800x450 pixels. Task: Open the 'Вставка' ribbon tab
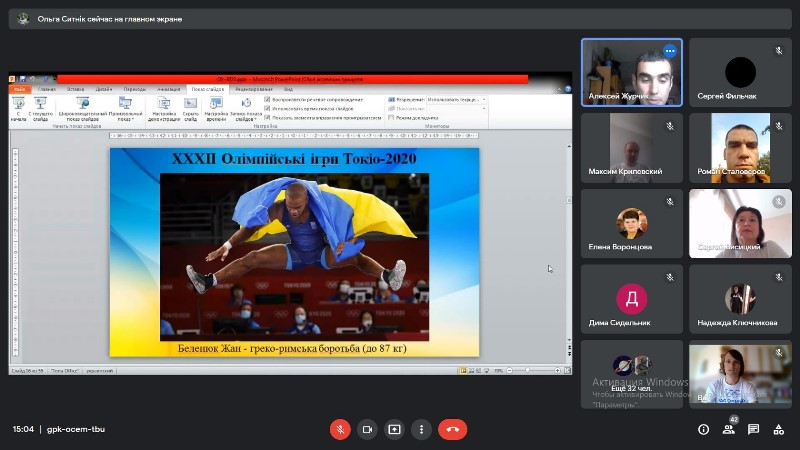pyautogui.click(x=74, y=89)
